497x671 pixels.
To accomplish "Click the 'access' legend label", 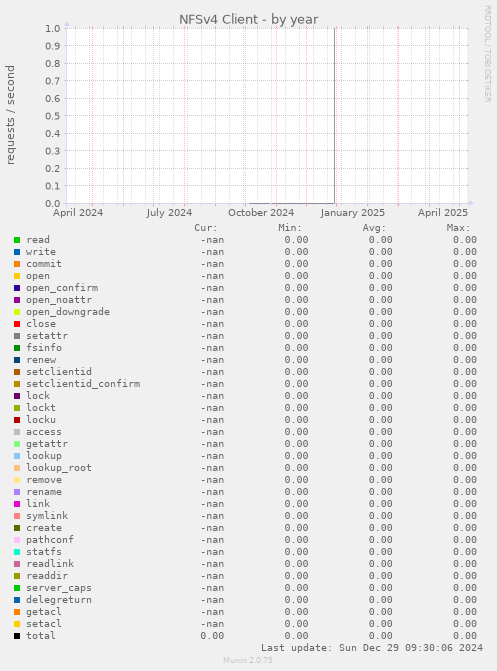I will tap(44, 432).
